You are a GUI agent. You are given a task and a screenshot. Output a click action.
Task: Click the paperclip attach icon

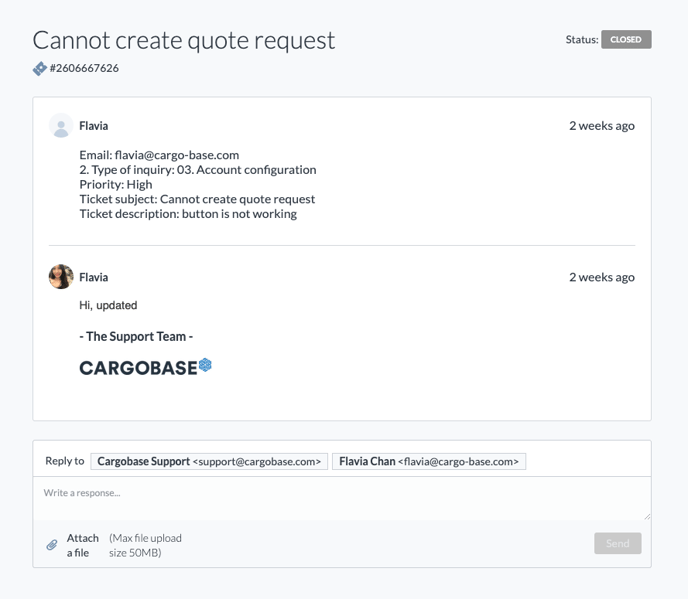coord(52,545)
